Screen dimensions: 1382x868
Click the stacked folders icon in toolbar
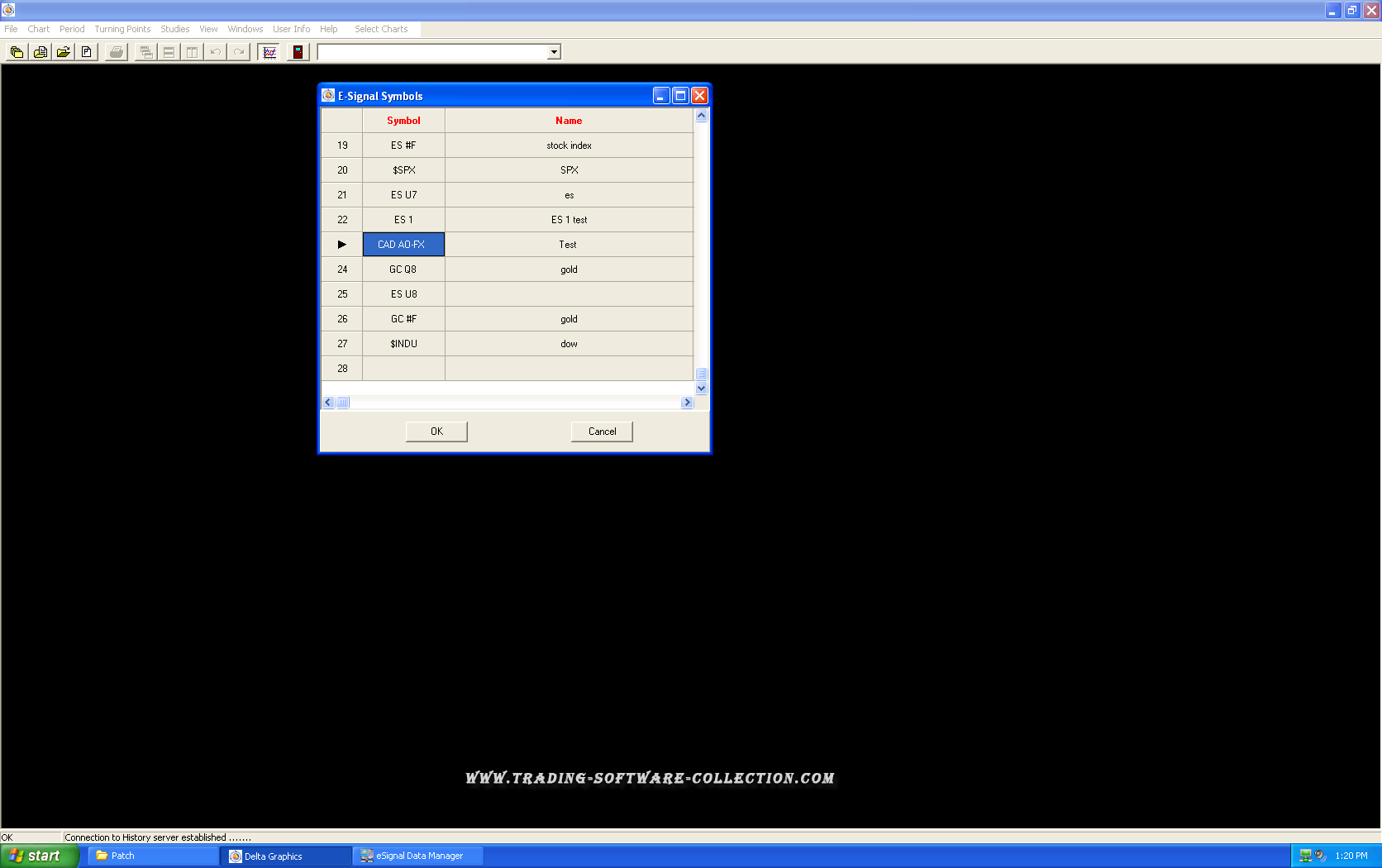(17, 52)
